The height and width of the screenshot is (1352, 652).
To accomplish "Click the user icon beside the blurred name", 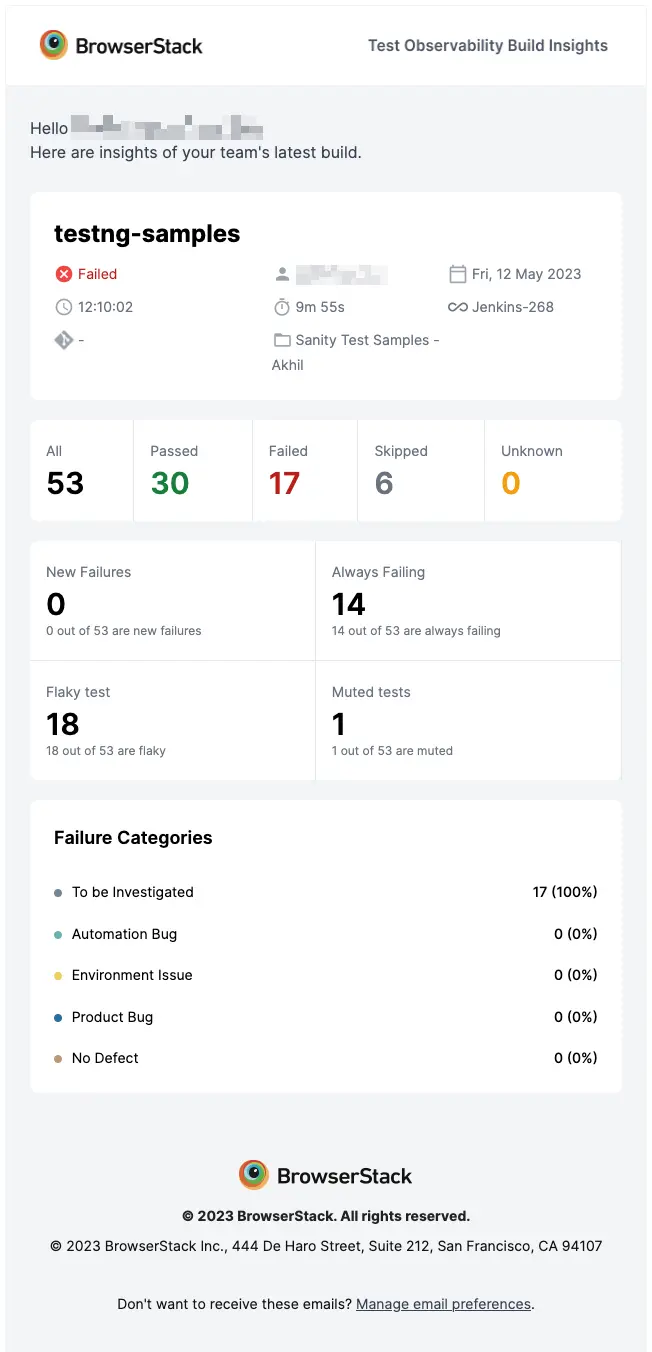I will [x=282, y=274].
